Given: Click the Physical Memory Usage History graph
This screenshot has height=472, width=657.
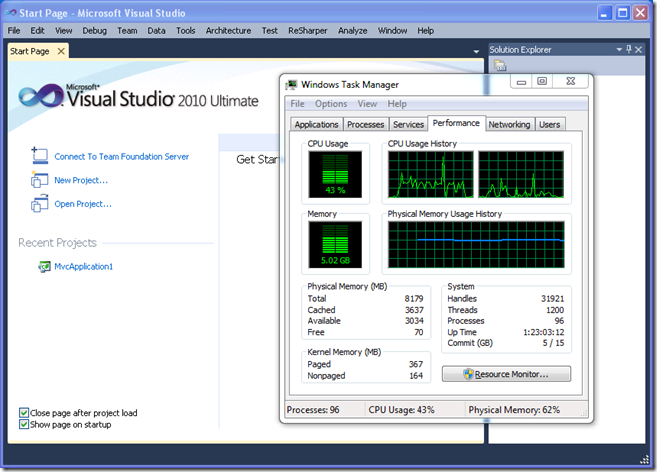Looking at the screenshot, I should 476,245.
